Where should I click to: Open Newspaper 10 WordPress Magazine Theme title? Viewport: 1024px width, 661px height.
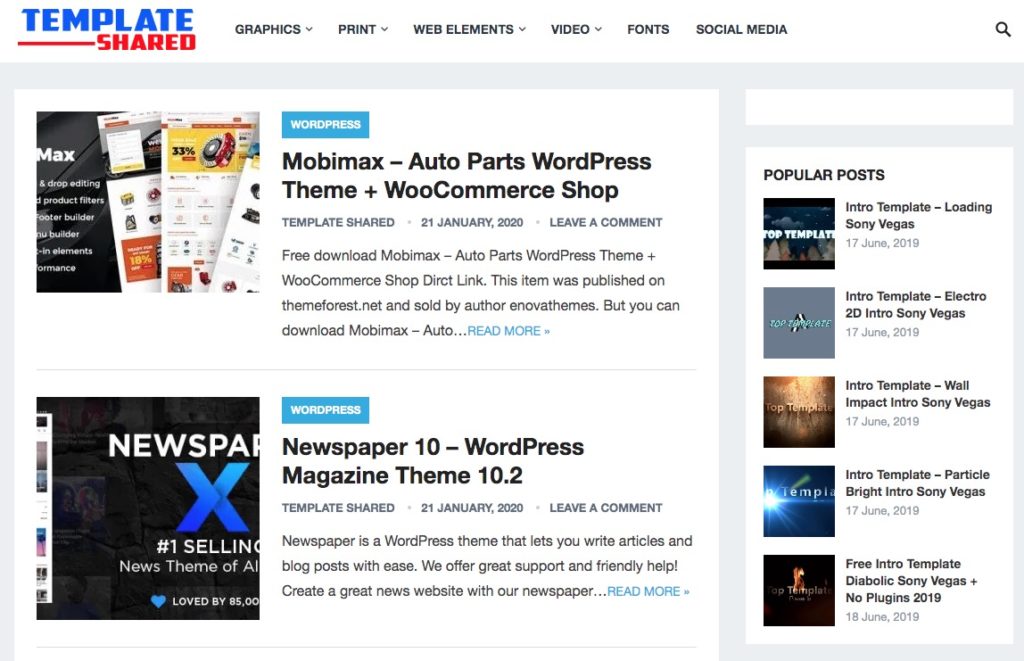[432, 460]
